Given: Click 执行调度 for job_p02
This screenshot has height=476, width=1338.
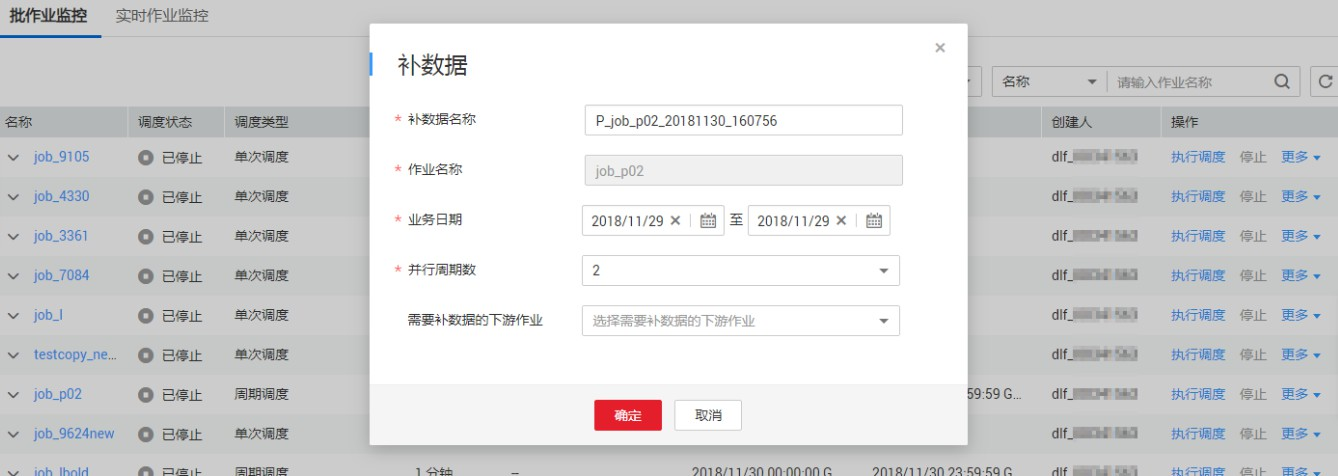Looking at the screenshot, I should 1198,394.
